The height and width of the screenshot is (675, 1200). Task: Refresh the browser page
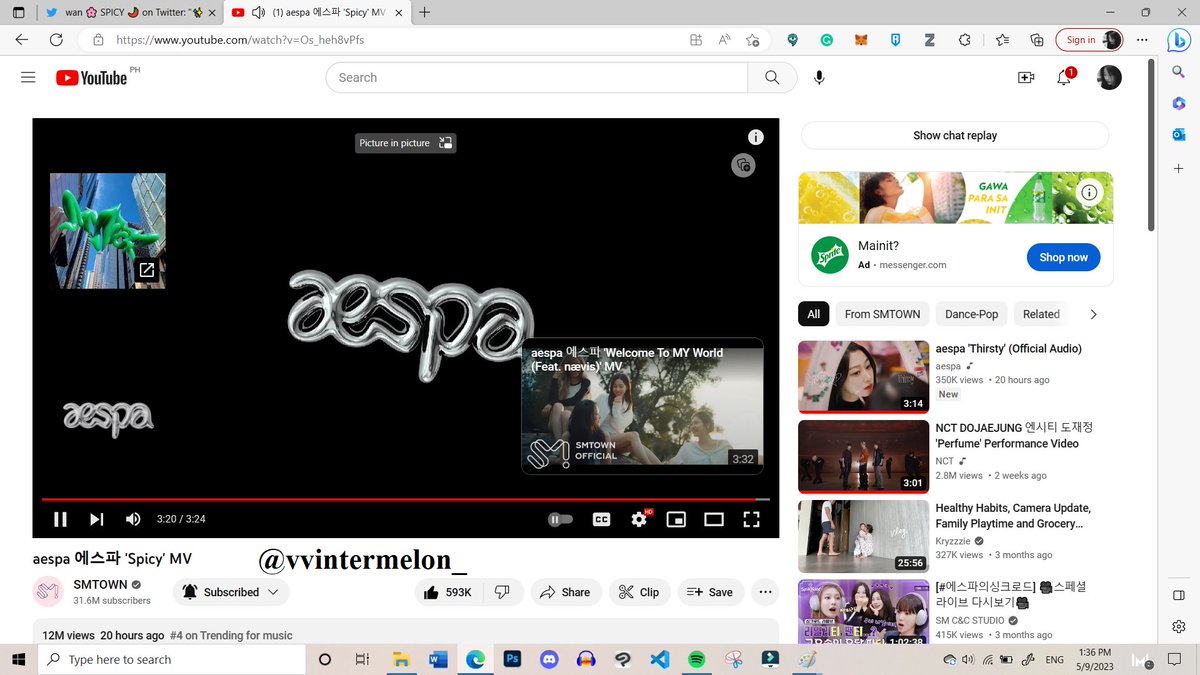57,40
